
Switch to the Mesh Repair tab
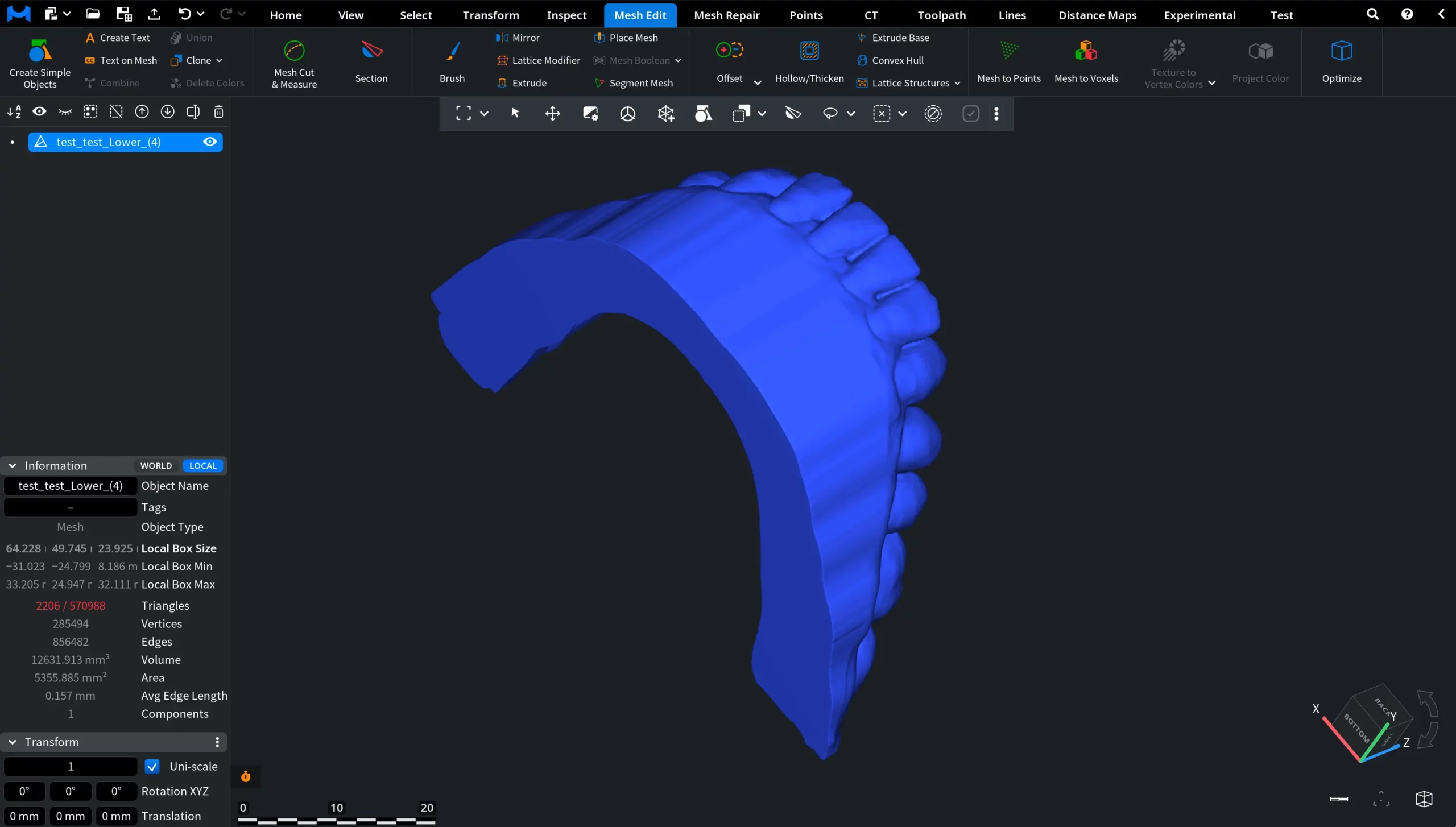point(727,15)
